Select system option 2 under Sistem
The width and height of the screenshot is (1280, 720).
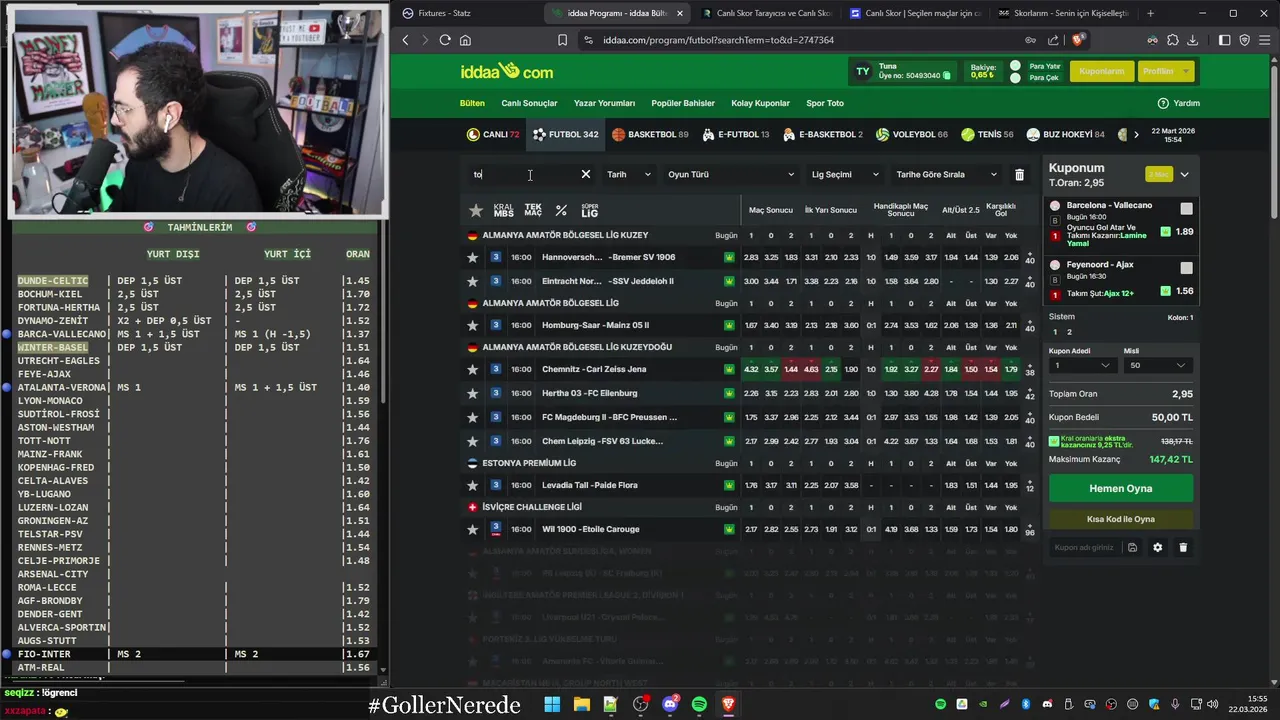point(1069,332)
